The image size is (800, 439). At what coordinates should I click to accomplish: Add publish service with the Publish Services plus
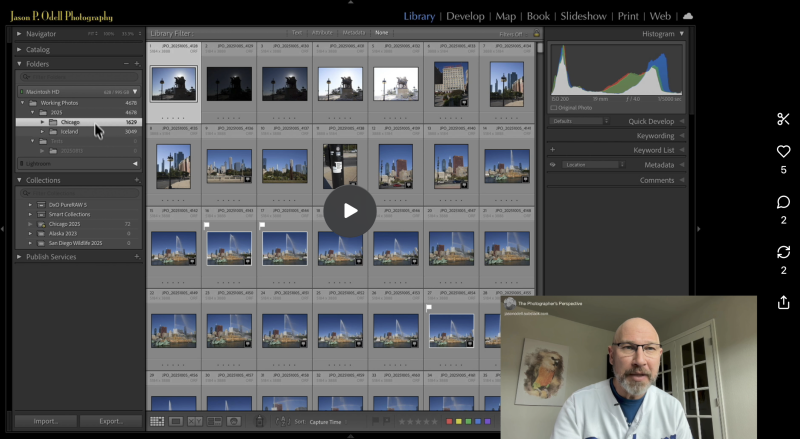[137, 257]
